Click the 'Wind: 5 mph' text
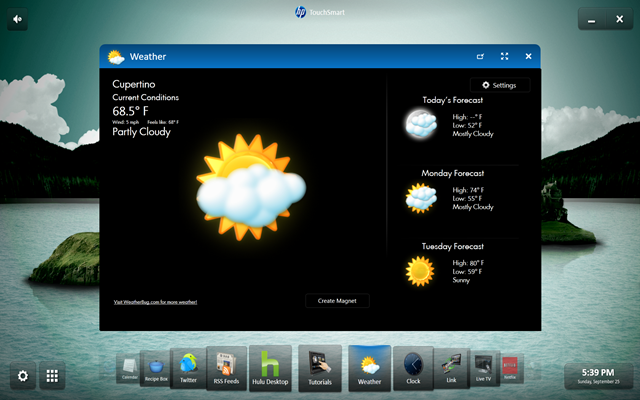Viewport: 640px width, 400px height. coord(126,122)
